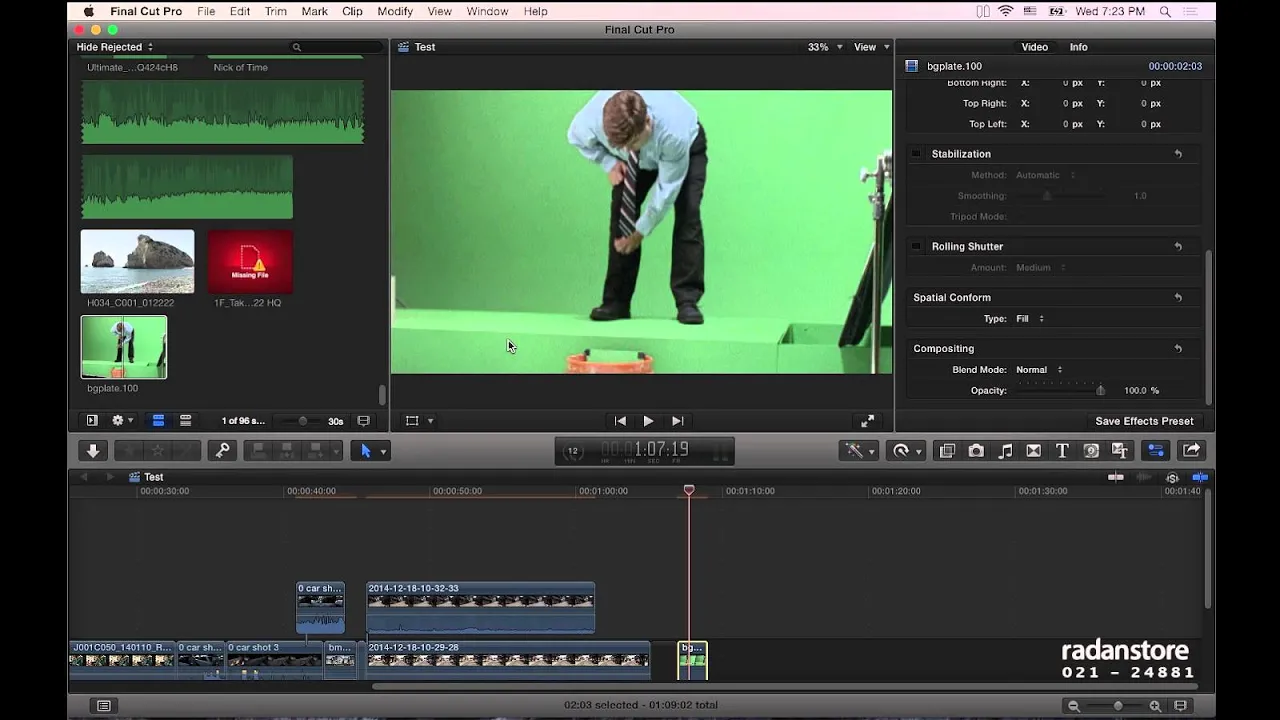Open the transitions browser
This screenshot has height=720, width=1280.
tap(1034, 451)
